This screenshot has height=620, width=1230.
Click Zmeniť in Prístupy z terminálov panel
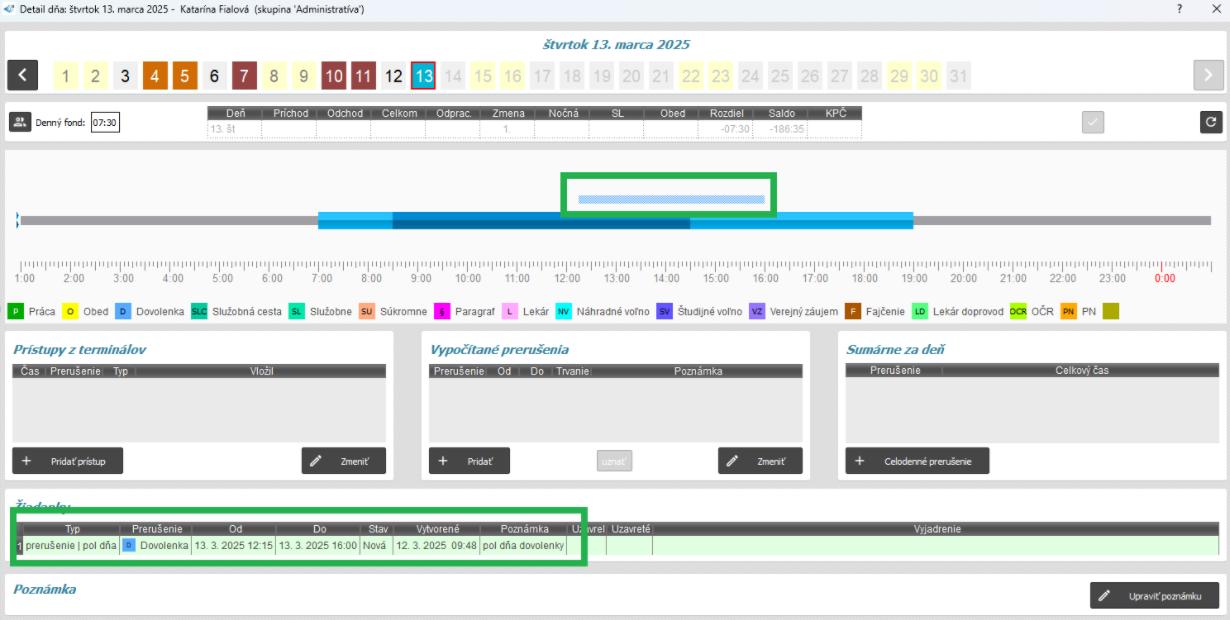pos(343,461)
